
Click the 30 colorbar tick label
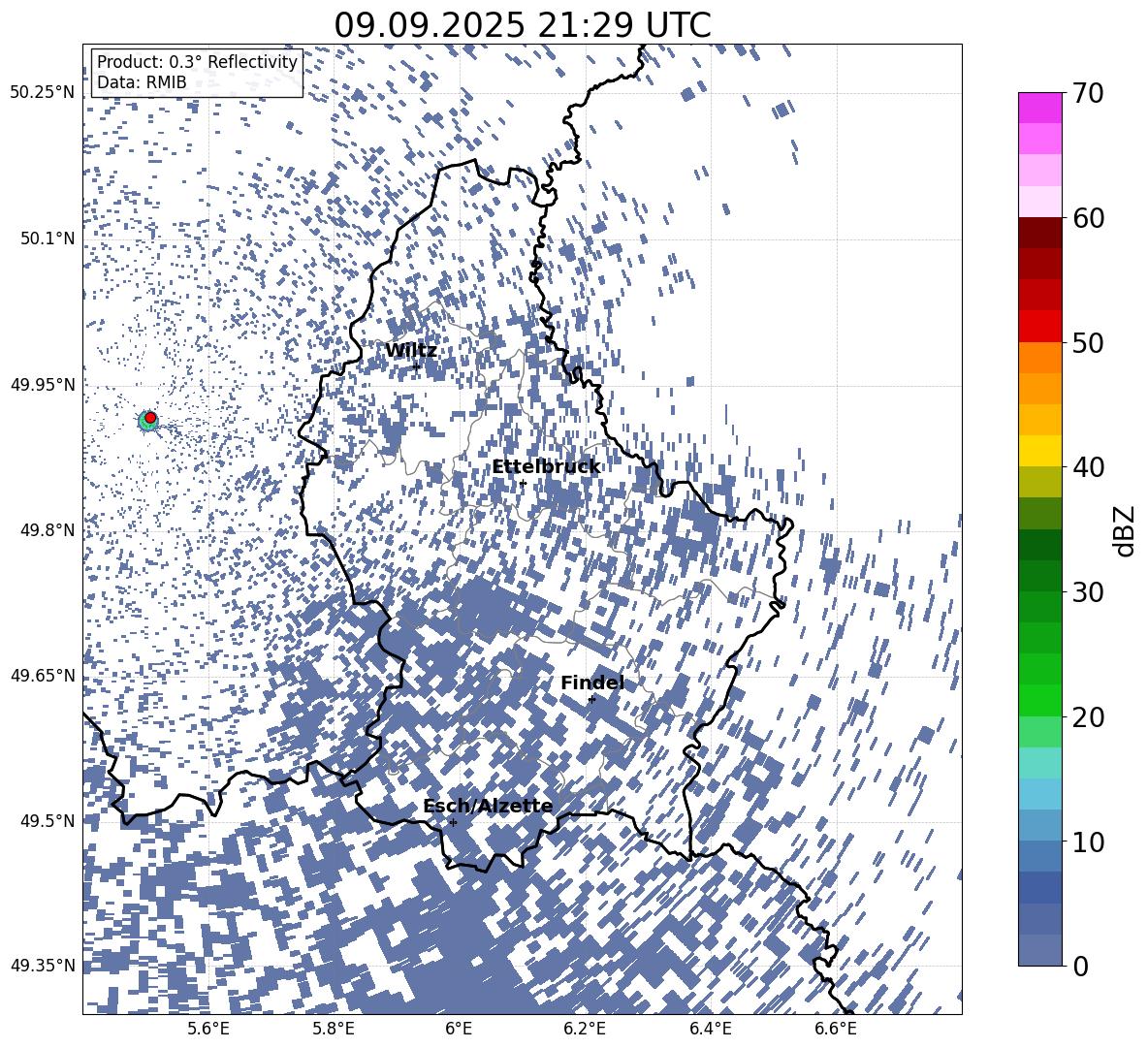click(1088, 592)
